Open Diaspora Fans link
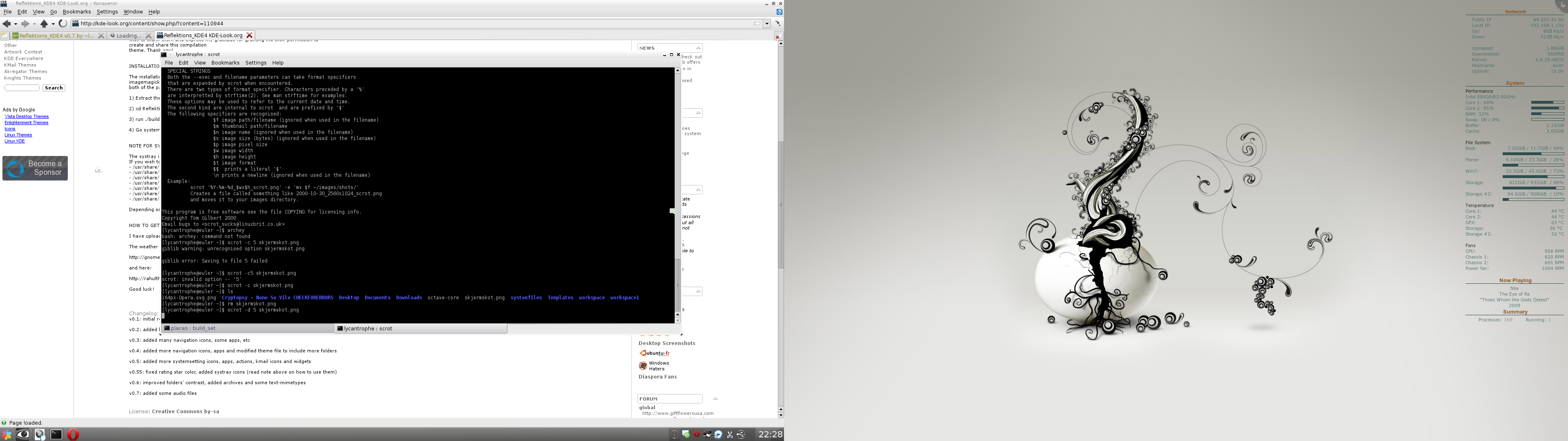Screen dimensions: 1568x441 [657, 377]
